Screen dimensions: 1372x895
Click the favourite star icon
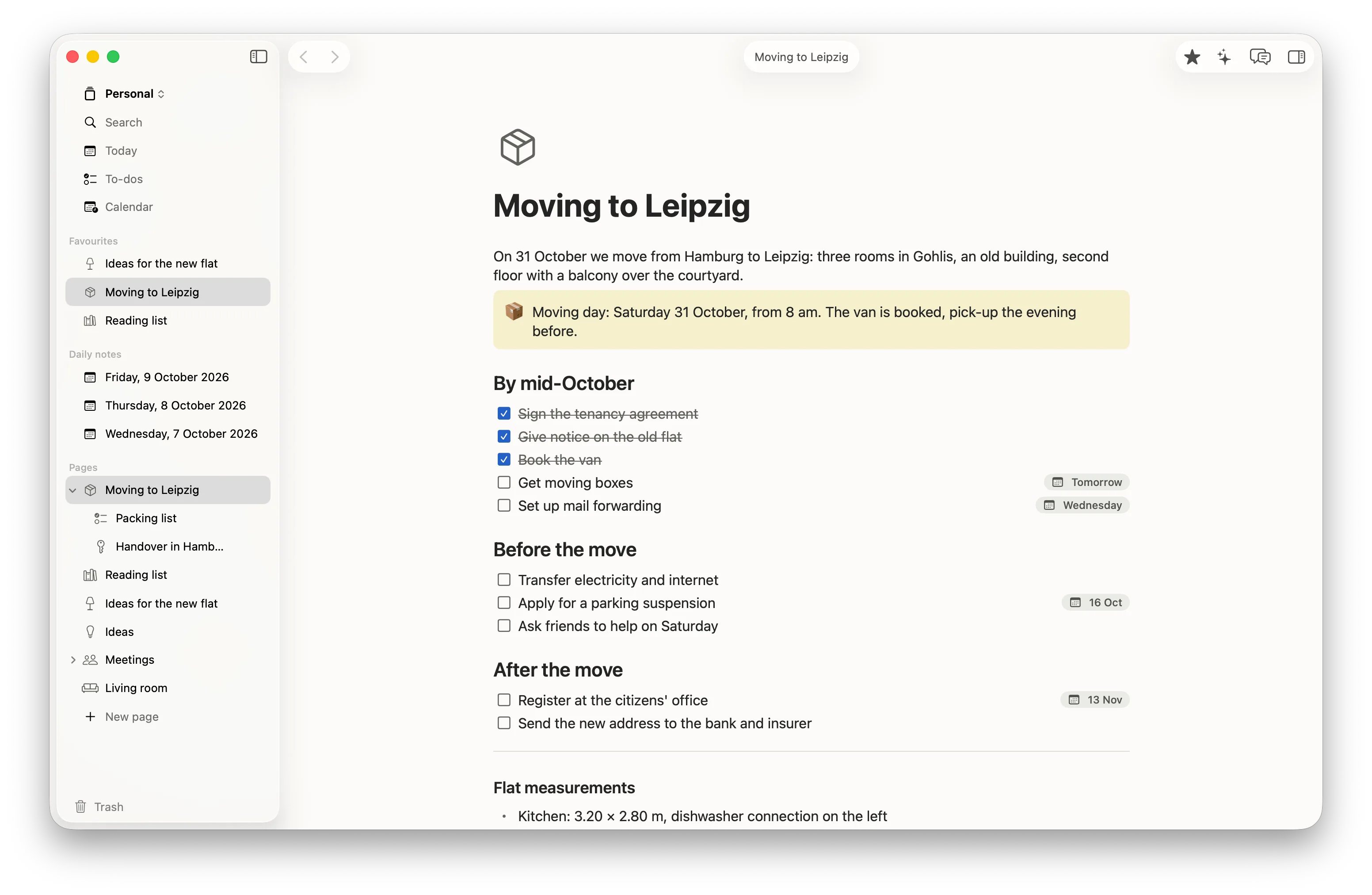pyautogui.click(x=1192, y=57)
